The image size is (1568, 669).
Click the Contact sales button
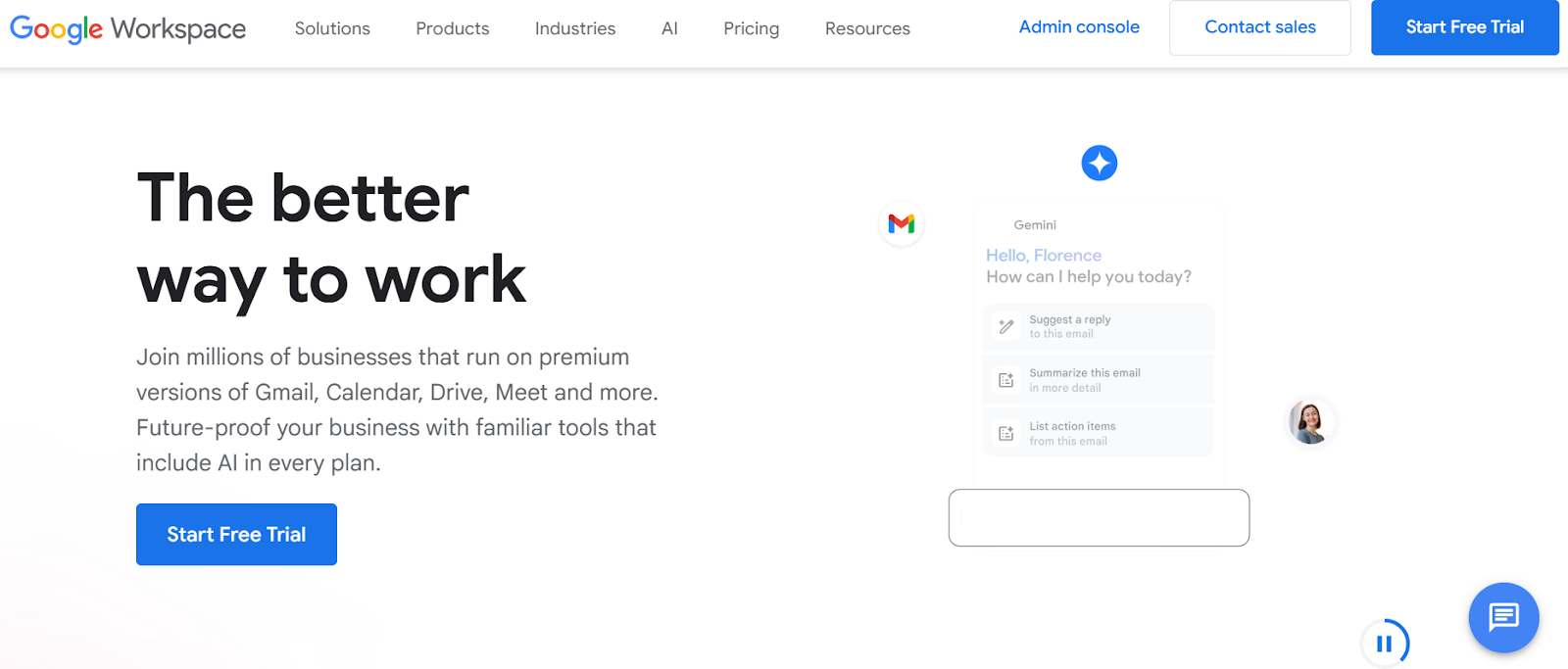pos(1260,27)
